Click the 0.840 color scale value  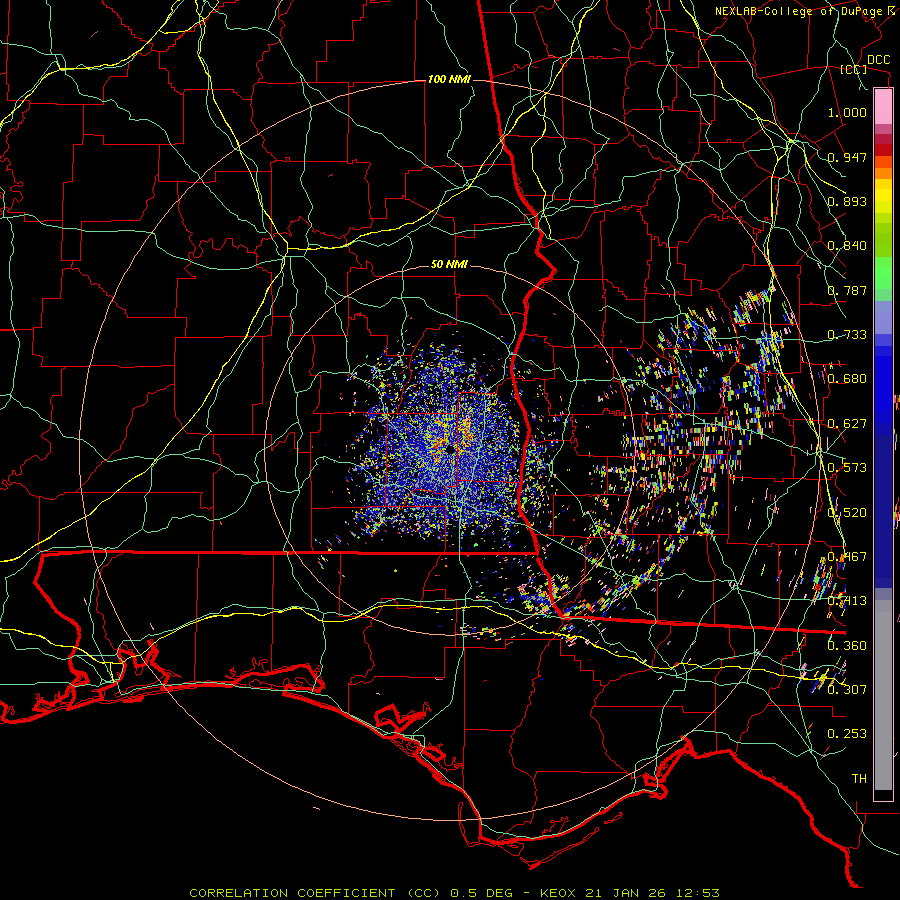pos(847,246)
